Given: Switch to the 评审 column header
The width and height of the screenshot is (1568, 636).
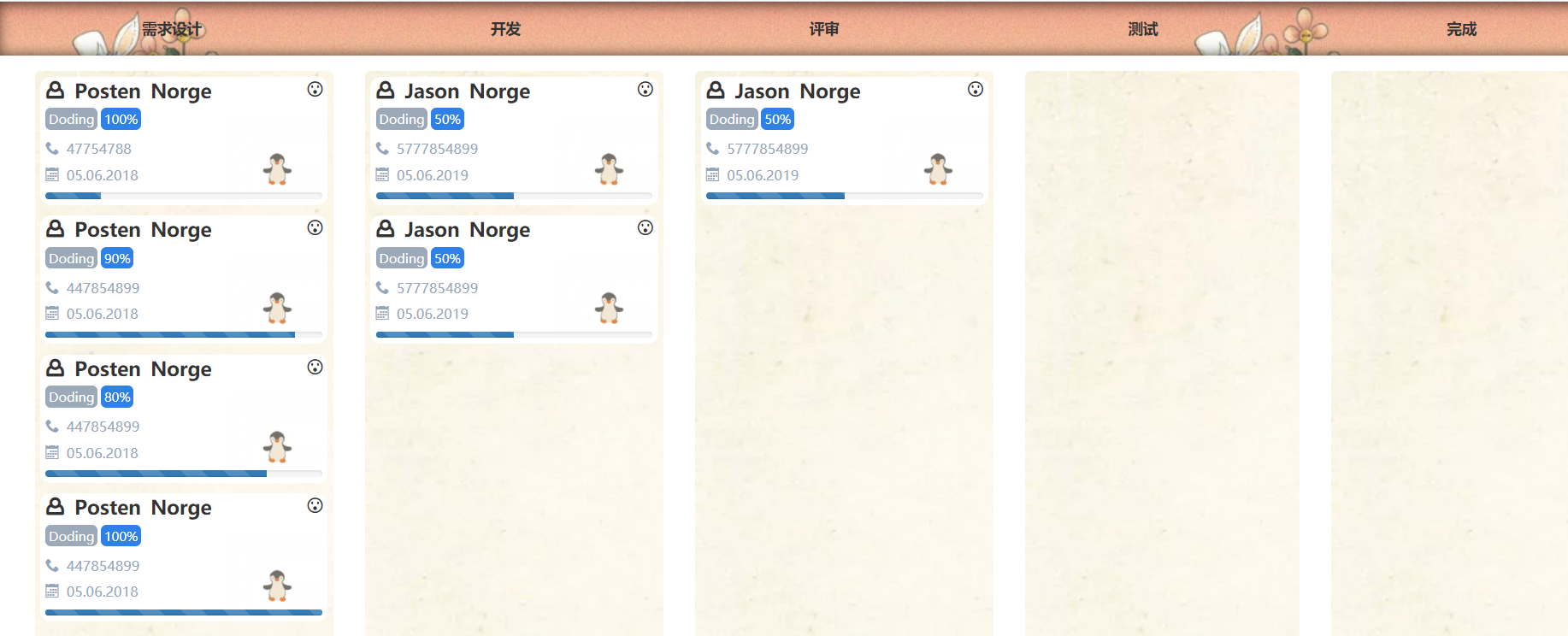Looking at the screenshot, I should (x=824, y=29).
